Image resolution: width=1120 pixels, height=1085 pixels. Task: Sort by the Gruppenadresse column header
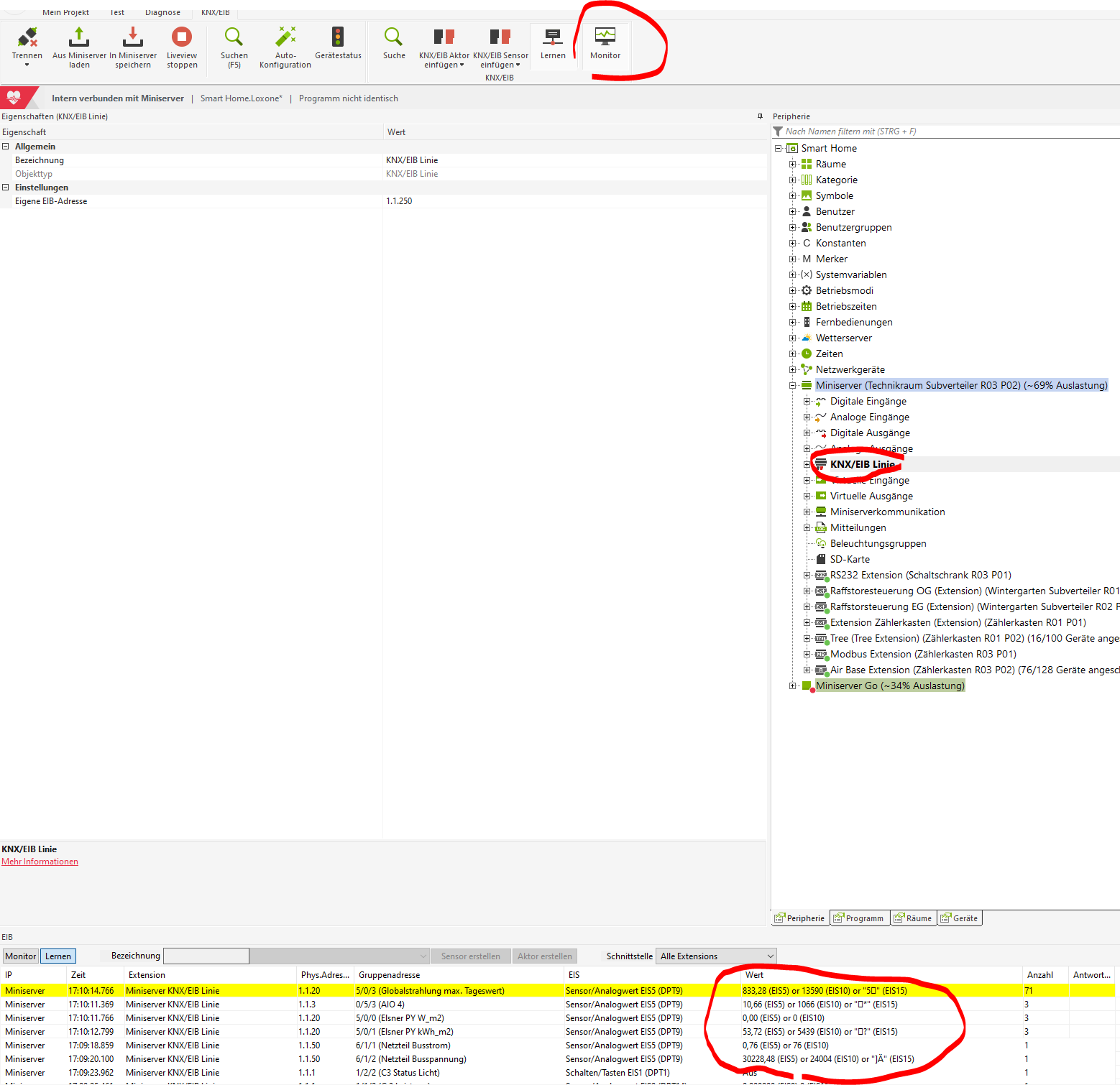tap(459, 975)
